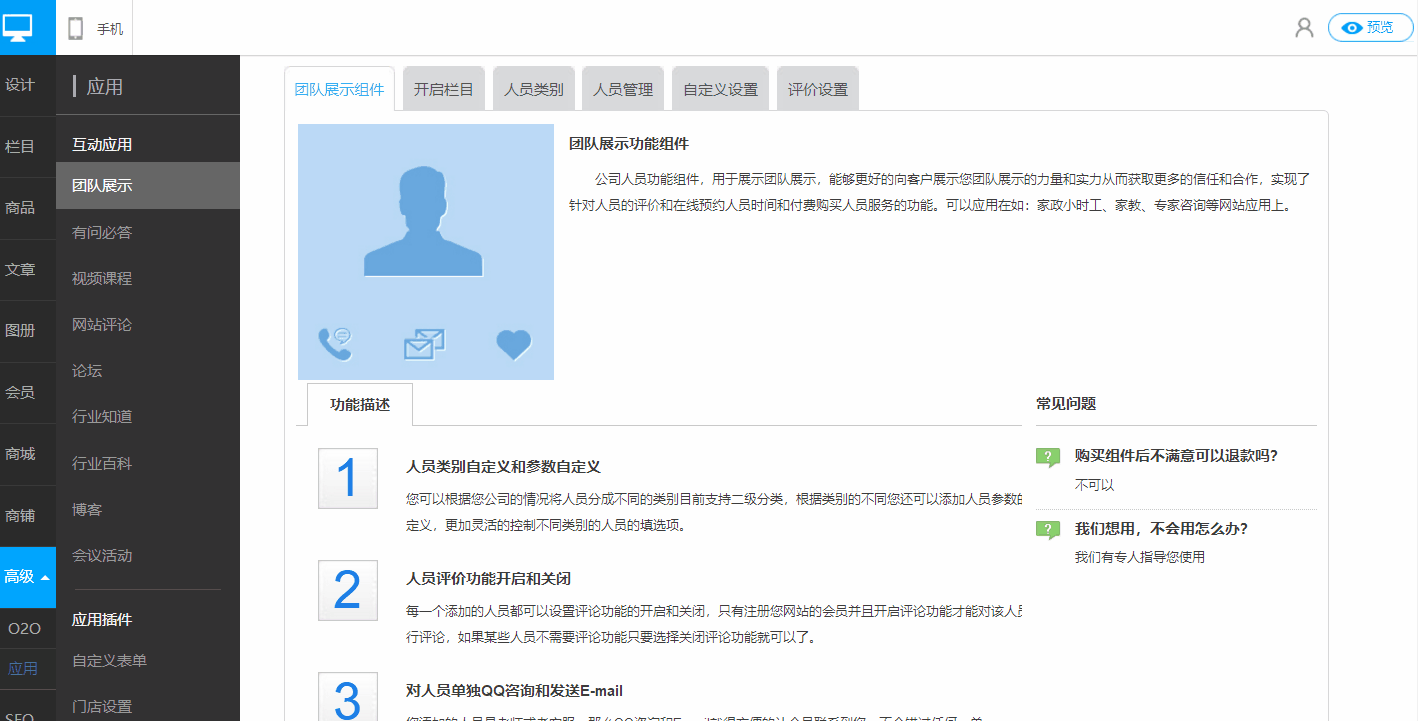Go to 自定义表单 plugin

(109, 661)
